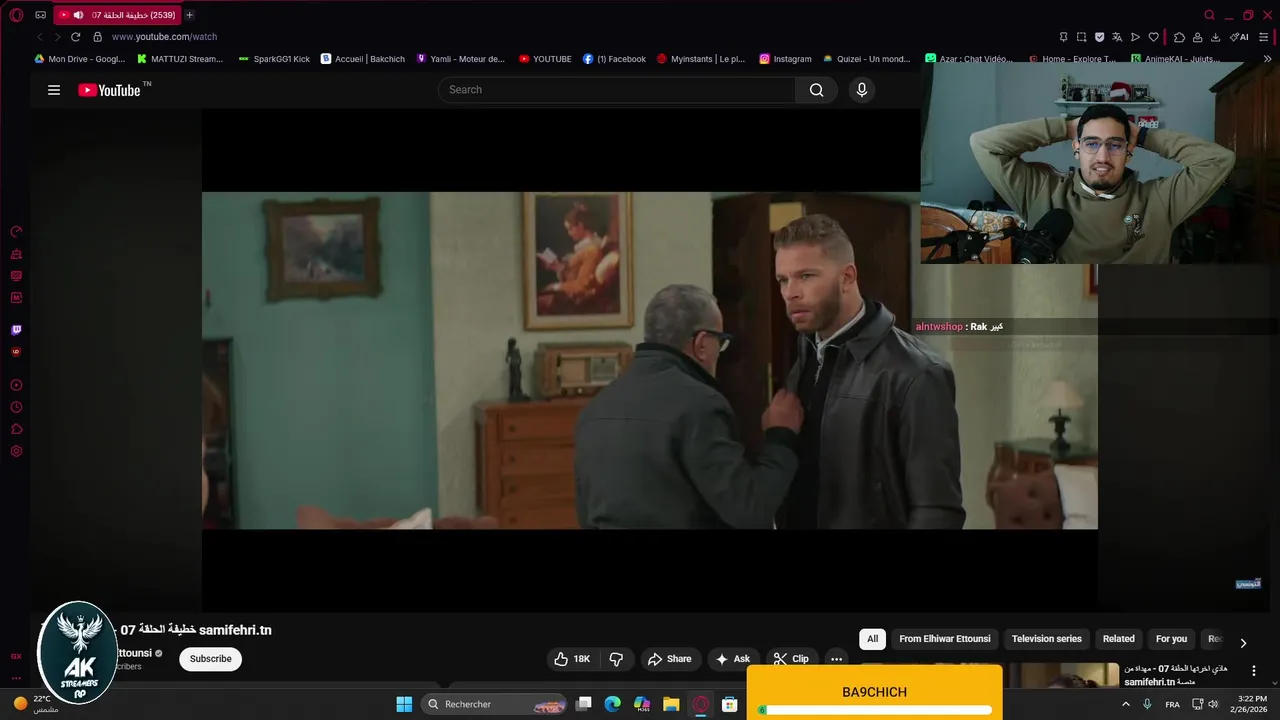This screenshot has height=720, width=1280.
Task: Subscribe to the channel
Action: 211,659
